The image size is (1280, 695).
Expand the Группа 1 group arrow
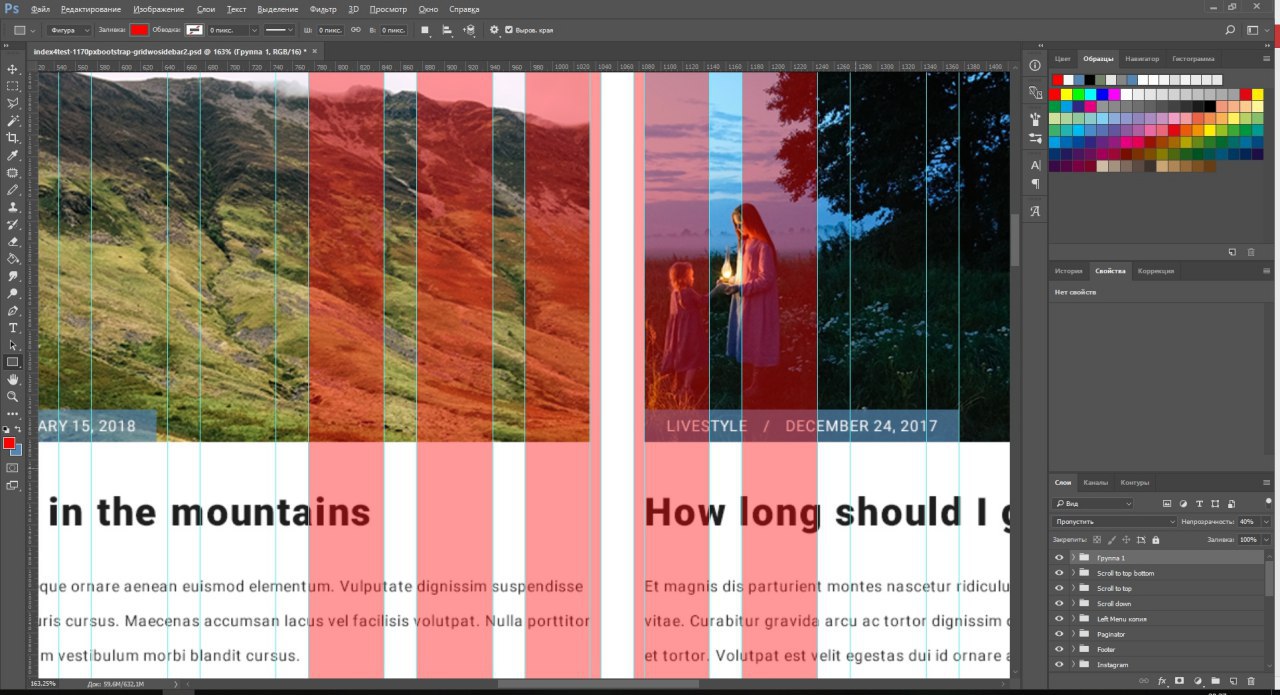point(1073,558)
